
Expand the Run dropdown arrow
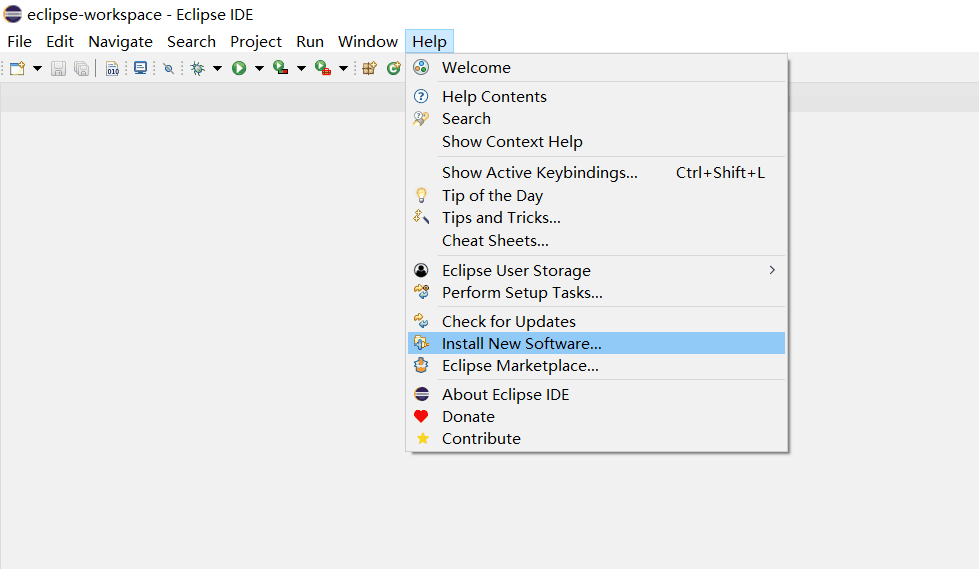[x=259, y=68]
